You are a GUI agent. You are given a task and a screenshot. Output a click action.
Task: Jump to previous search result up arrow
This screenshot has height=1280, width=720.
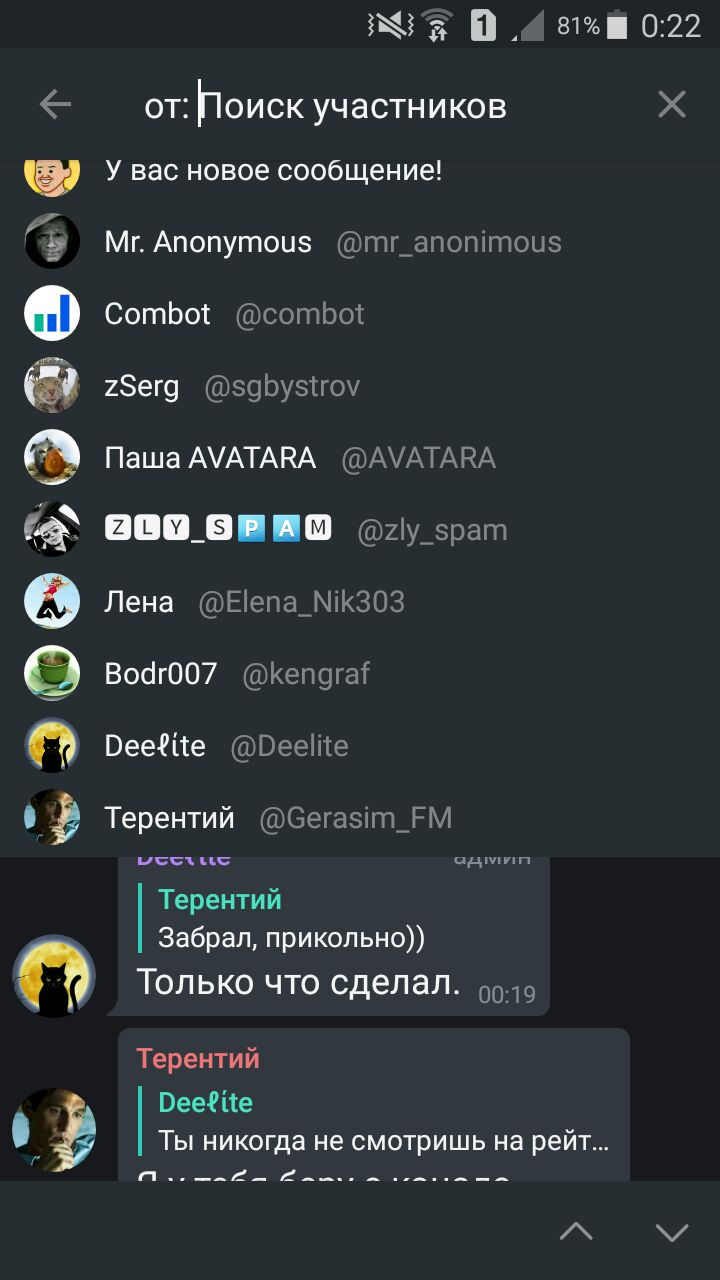576,1231
